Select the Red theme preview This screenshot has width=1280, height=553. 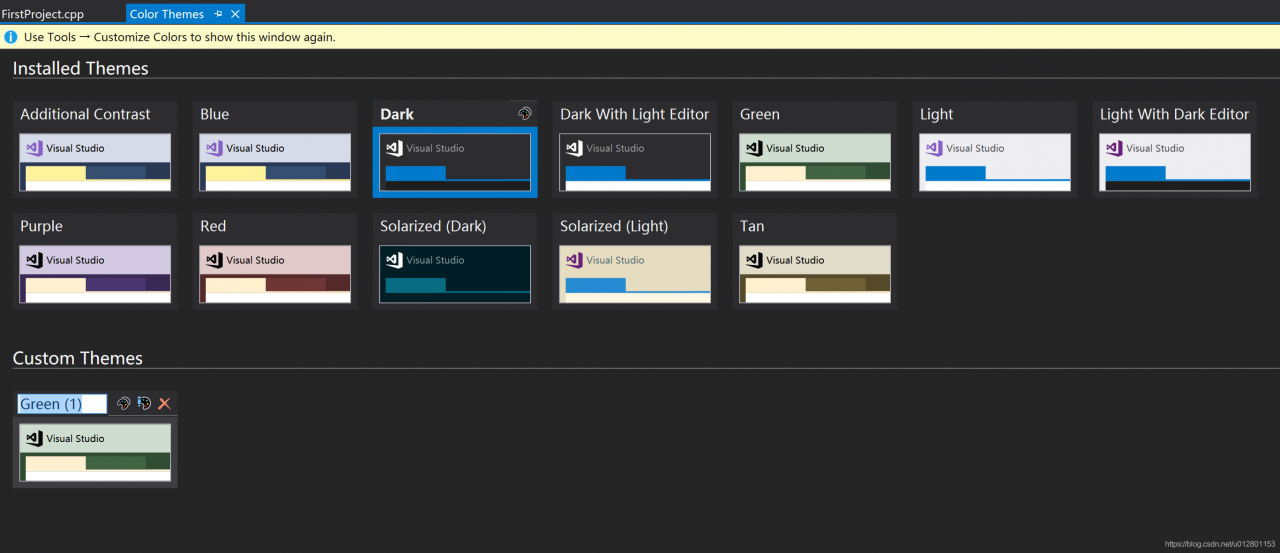point(275,274)
